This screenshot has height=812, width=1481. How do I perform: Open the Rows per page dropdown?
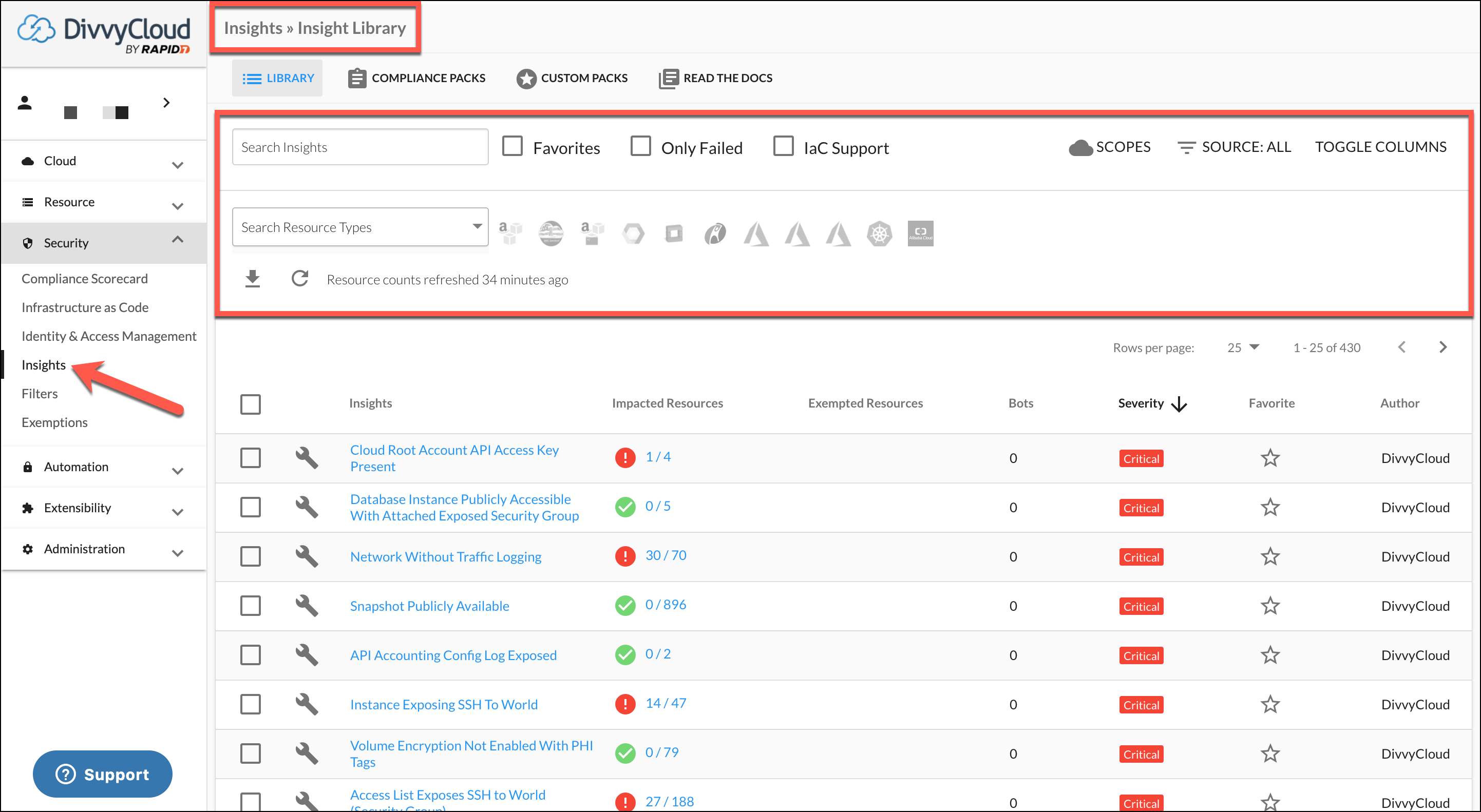click(x=1243, y=347)
